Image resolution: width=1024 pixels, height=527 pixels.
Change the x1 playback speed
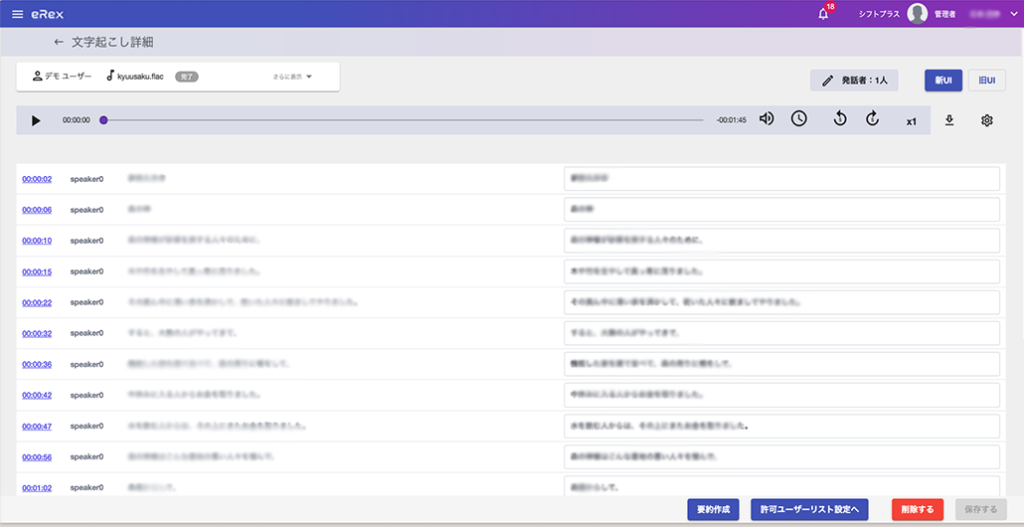point(911,121)
